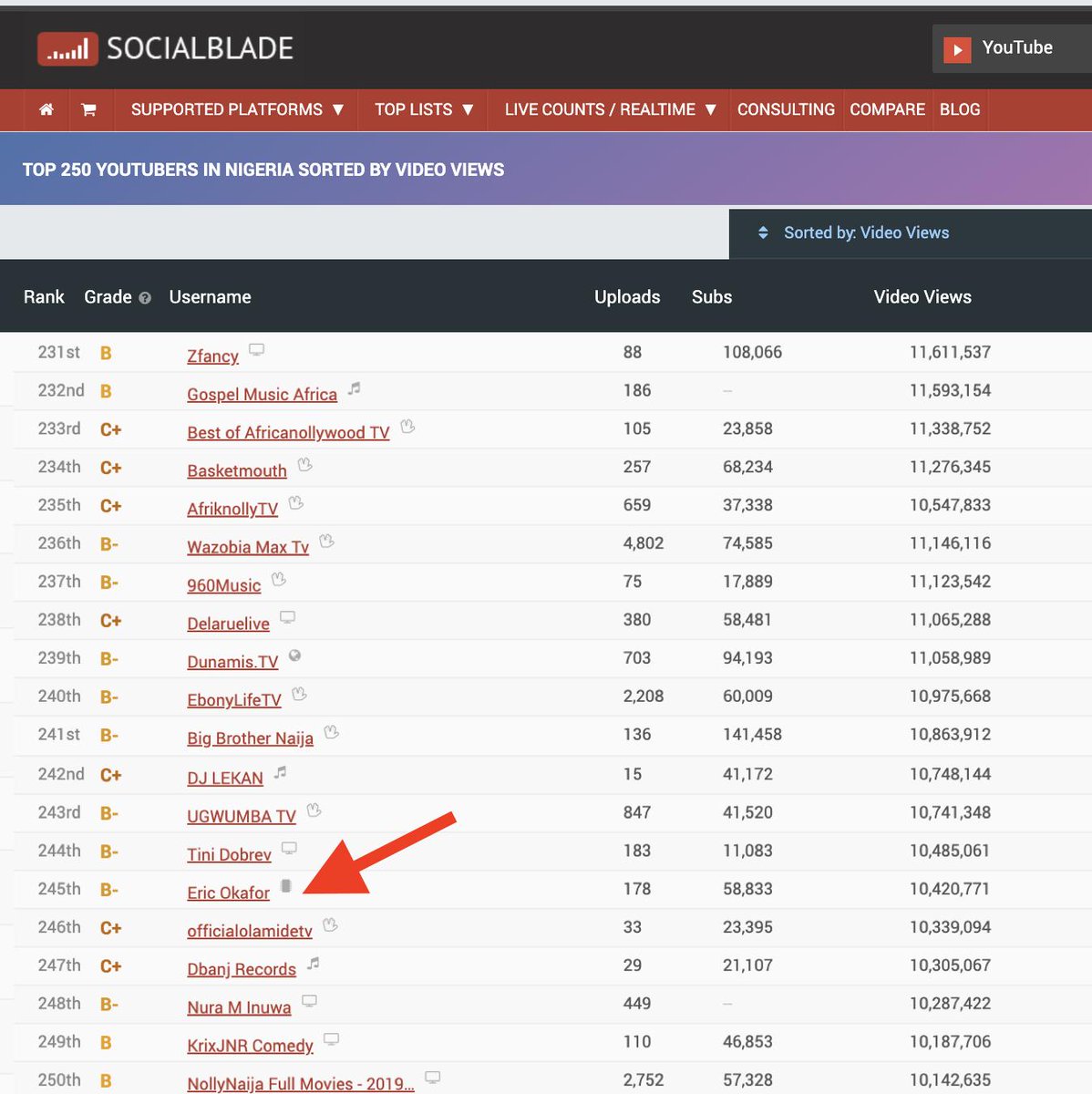Open the NollyNaija Full Movies link

pyautogui.click(x=301, y=1084)
